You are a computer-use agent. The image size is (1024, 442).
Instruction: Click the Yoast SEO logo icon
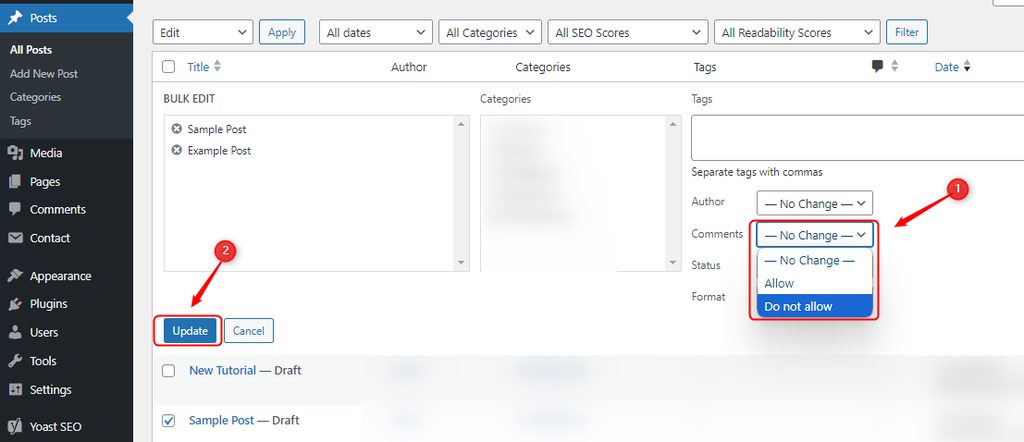pos(15,426)
